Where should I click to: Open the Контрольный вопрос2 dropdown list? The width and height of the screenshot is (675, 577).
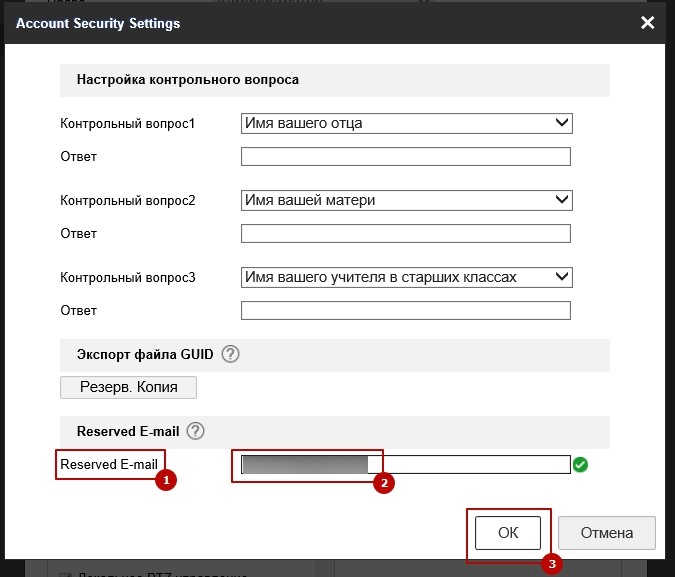(406, 200)
